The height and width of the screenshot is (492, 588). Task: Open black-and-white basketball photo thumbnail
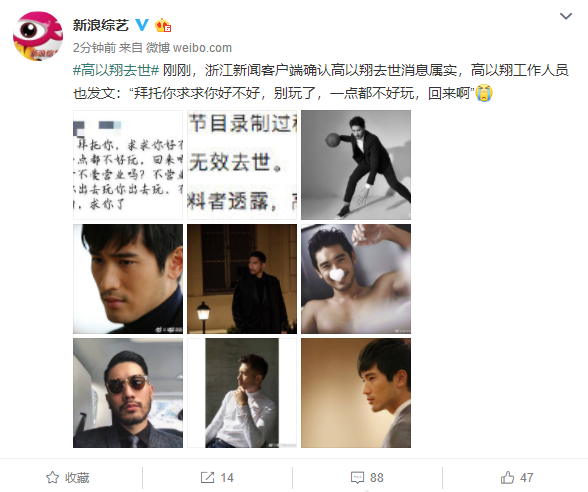[x=356, y=165]
